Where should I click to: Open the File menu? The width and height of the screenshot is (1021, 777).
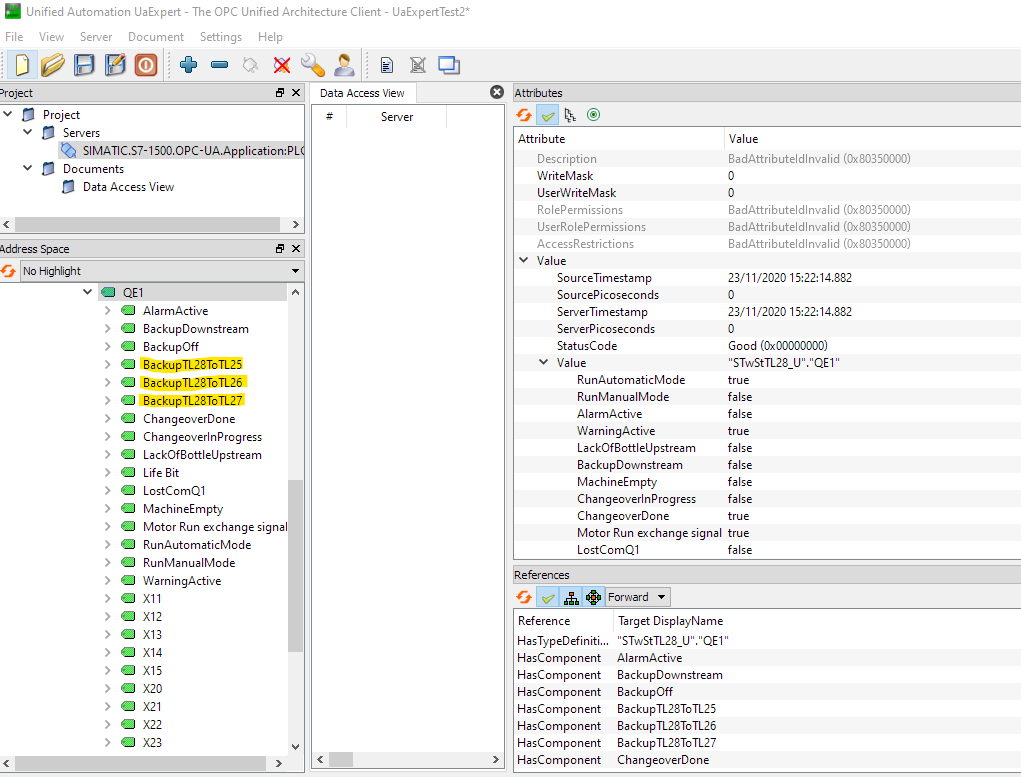point(14,36)
